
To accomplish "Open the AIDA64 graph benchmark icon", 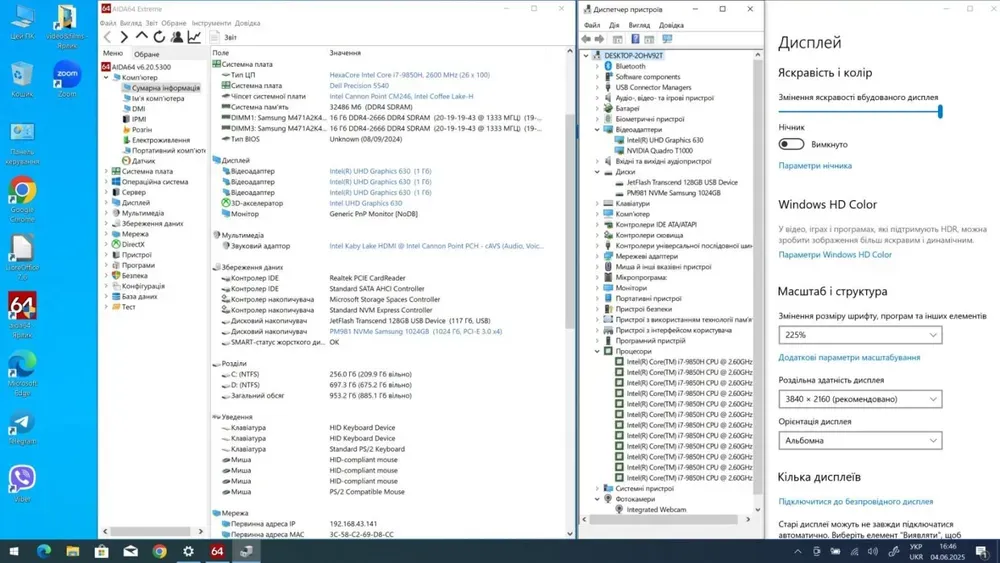I will point(194,37).
